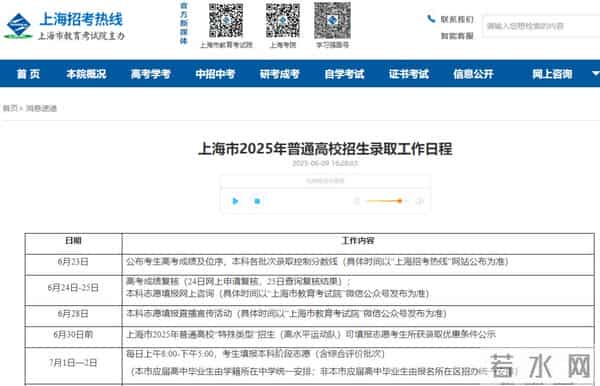Image resolution: width=600 pixels, height=386 pixels.
Task: Stop the article audio playback
Action: point(257,201)
